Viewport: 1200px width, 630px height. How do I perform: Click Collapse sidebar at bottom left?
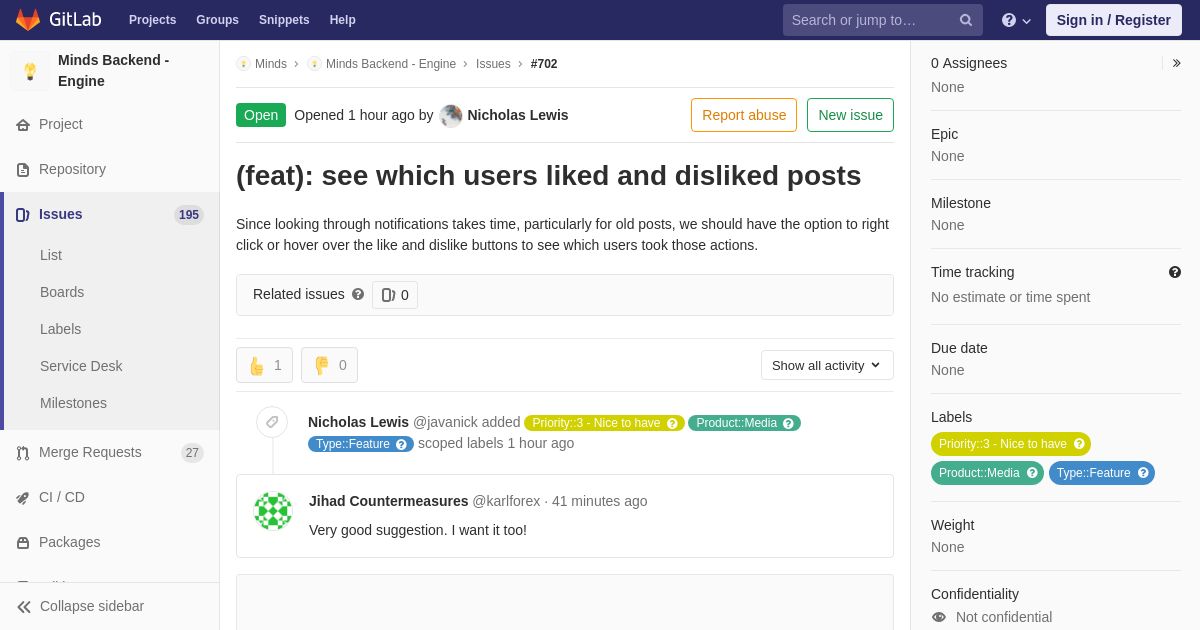pyautogui.click(x=80, y=606)
